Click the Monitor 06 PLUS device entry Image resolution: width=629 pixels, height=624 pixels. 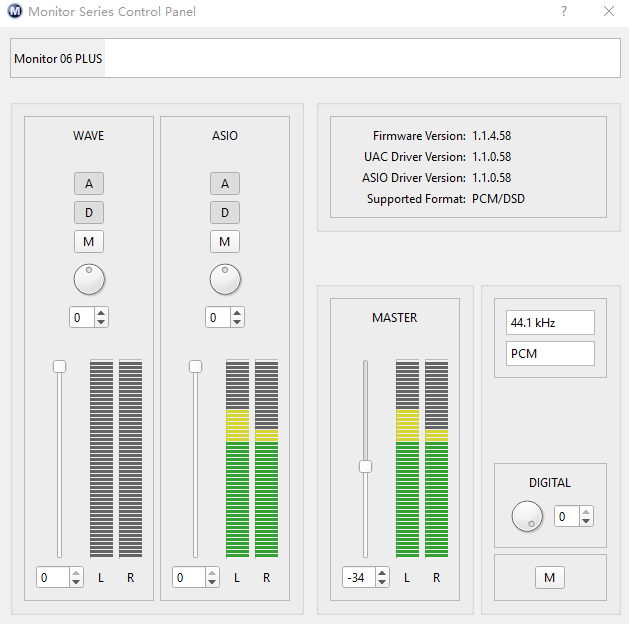[58, 59]
